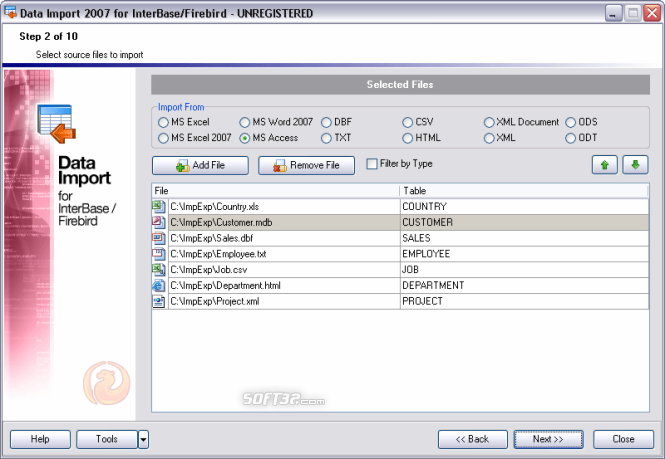Click the move file up green arrow
The width and height of the screenshot is (665, 459).
pos(604,165)
